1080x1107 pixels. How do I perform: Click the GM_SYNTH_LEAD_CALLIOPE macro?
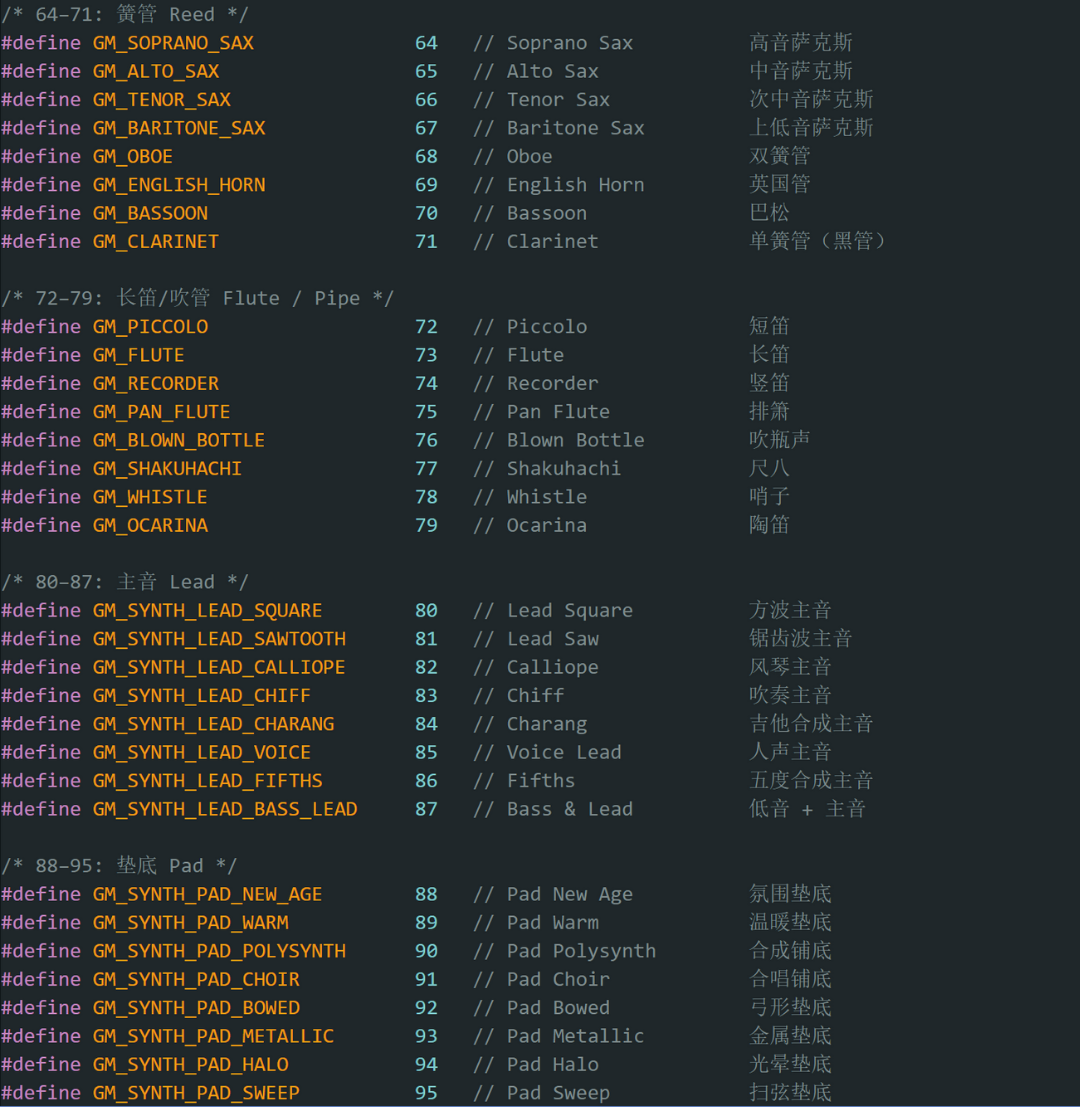point(219,667)
